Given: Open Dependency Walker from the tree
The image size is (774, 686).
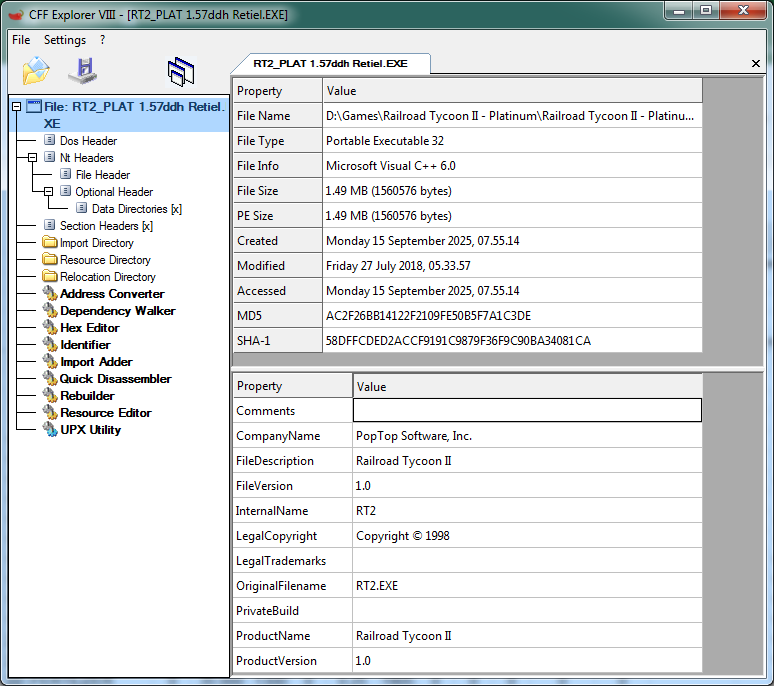Looking at the screenshot, I should (117, 311).
